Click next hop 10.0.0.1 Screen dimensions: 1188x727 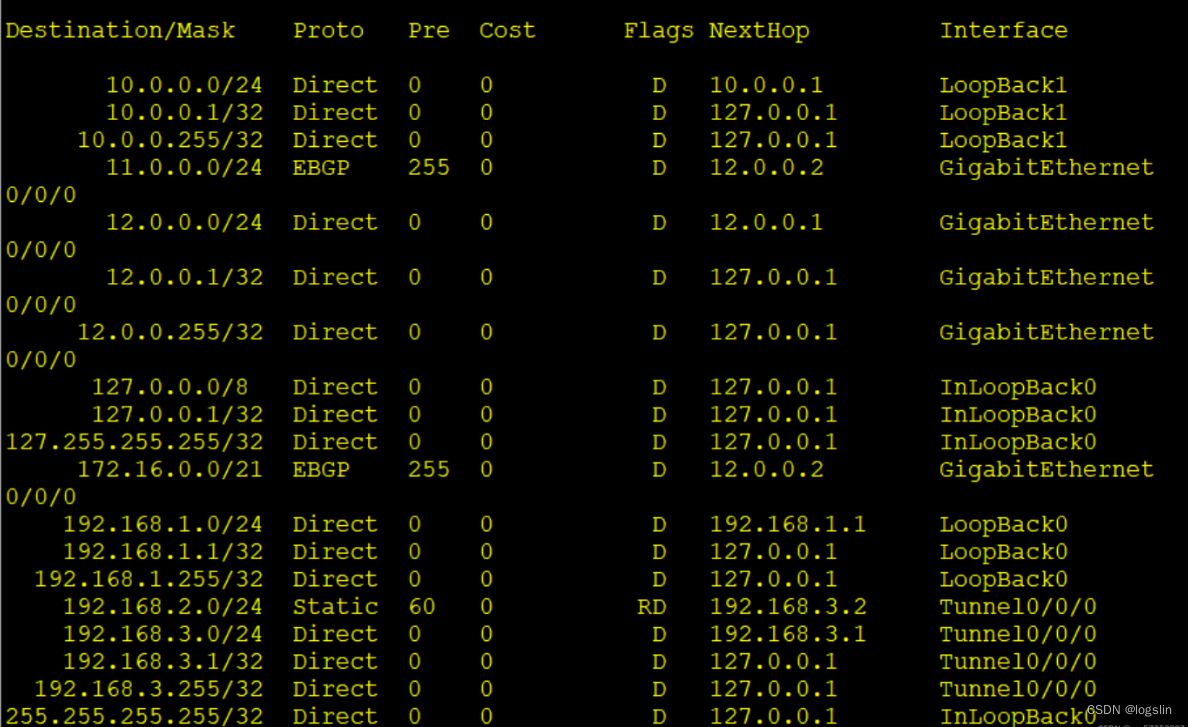coord(766,86)
